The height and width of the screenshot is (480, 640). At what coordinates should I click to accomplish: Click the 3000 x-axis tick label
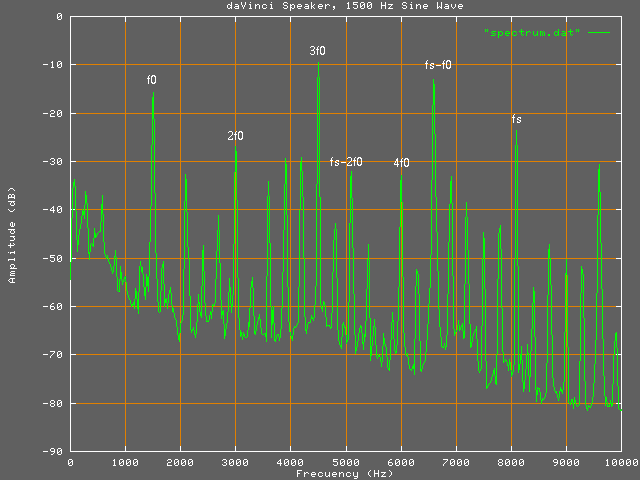coord(236,462)
